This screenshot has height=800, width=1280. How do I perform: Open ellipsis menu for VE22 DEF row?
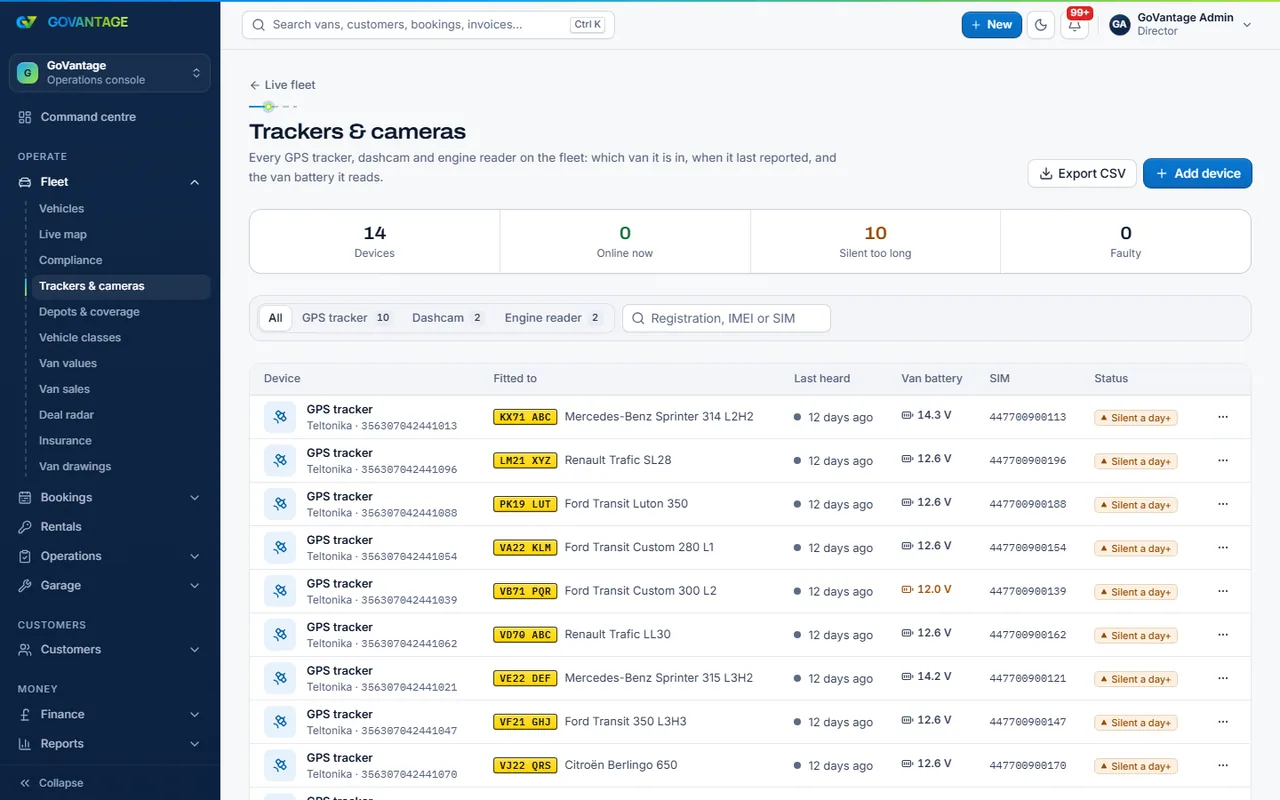1223,678
